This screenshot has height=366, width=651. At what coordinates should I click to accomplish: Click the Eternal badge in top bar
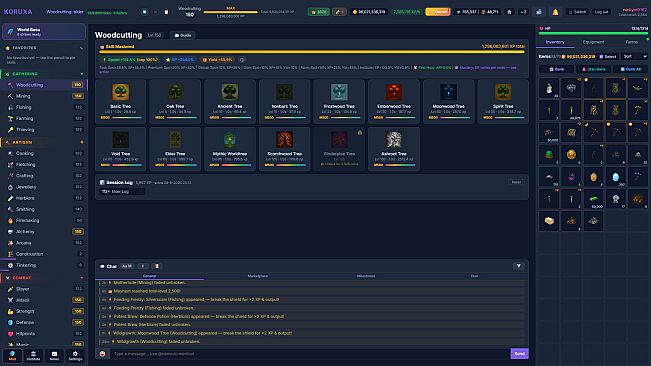tap(438, 12)
